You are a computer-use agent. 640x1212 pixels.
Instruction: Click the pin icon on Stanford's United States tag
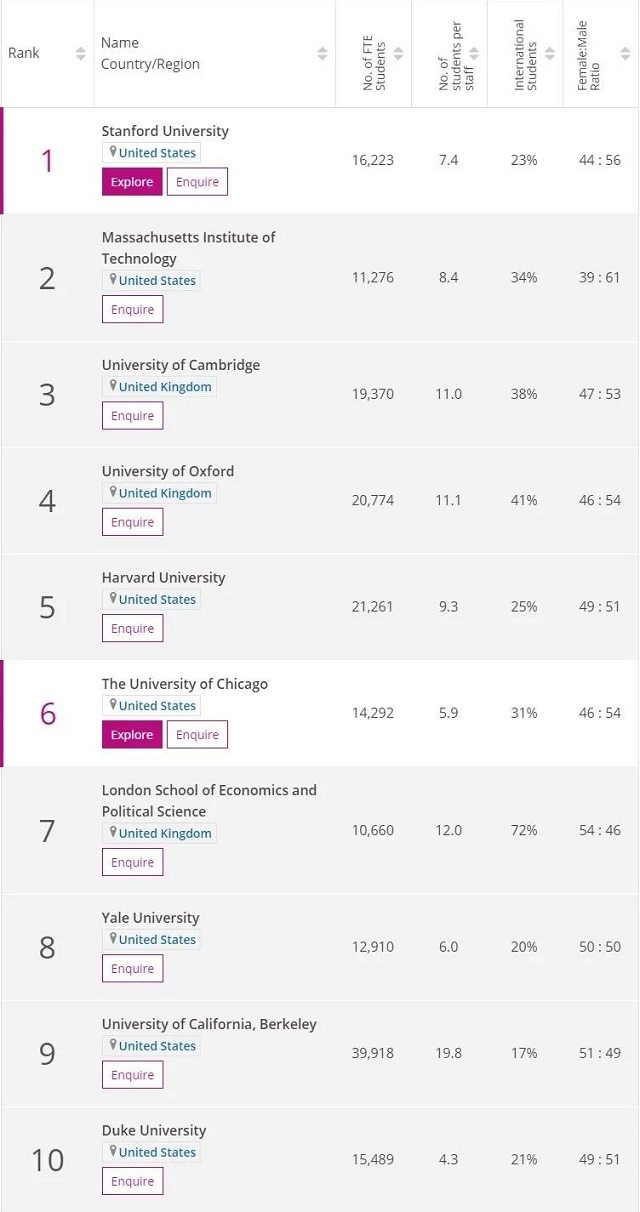(x=113, y=152)
